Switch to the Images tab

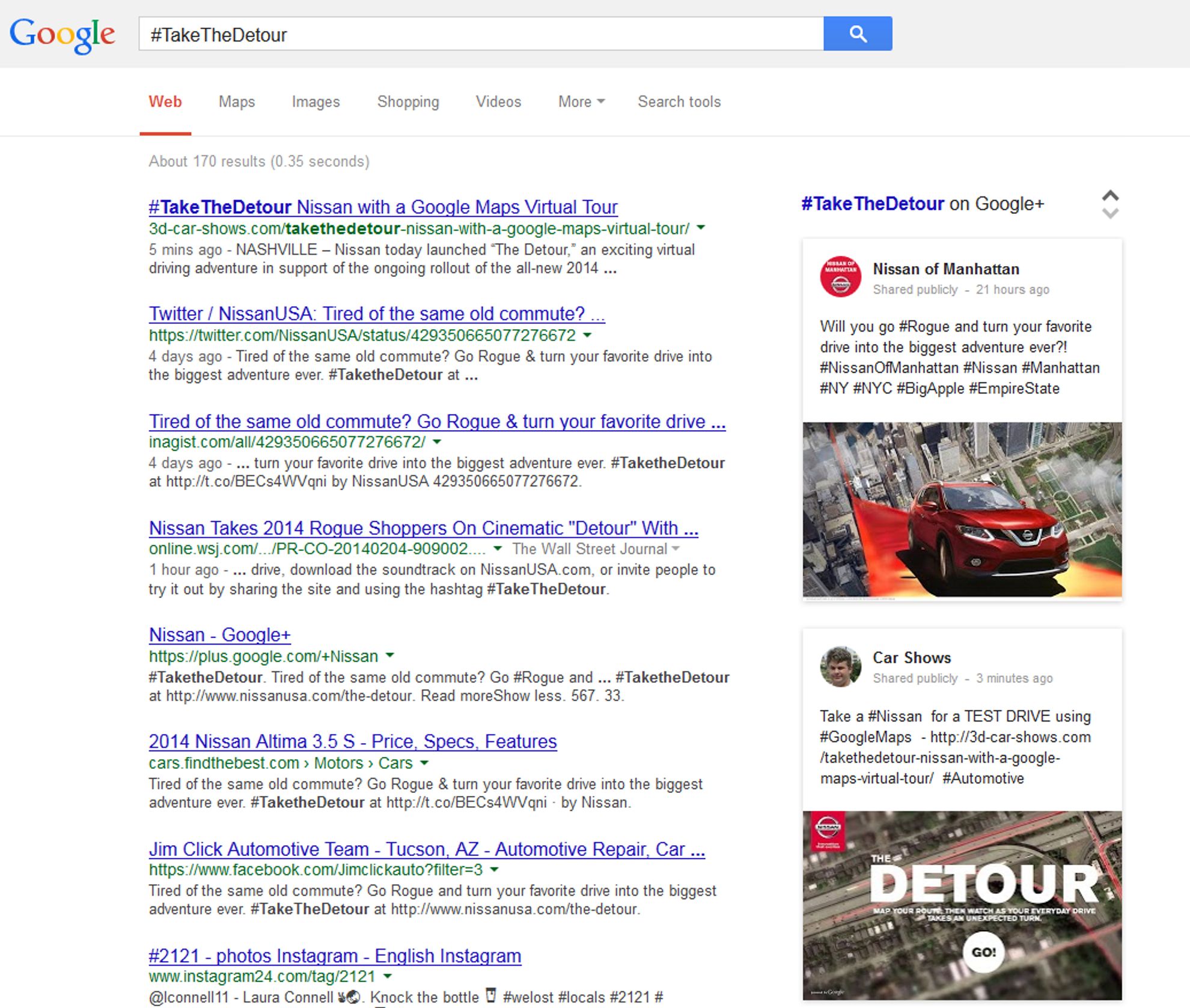coord(316,102)
